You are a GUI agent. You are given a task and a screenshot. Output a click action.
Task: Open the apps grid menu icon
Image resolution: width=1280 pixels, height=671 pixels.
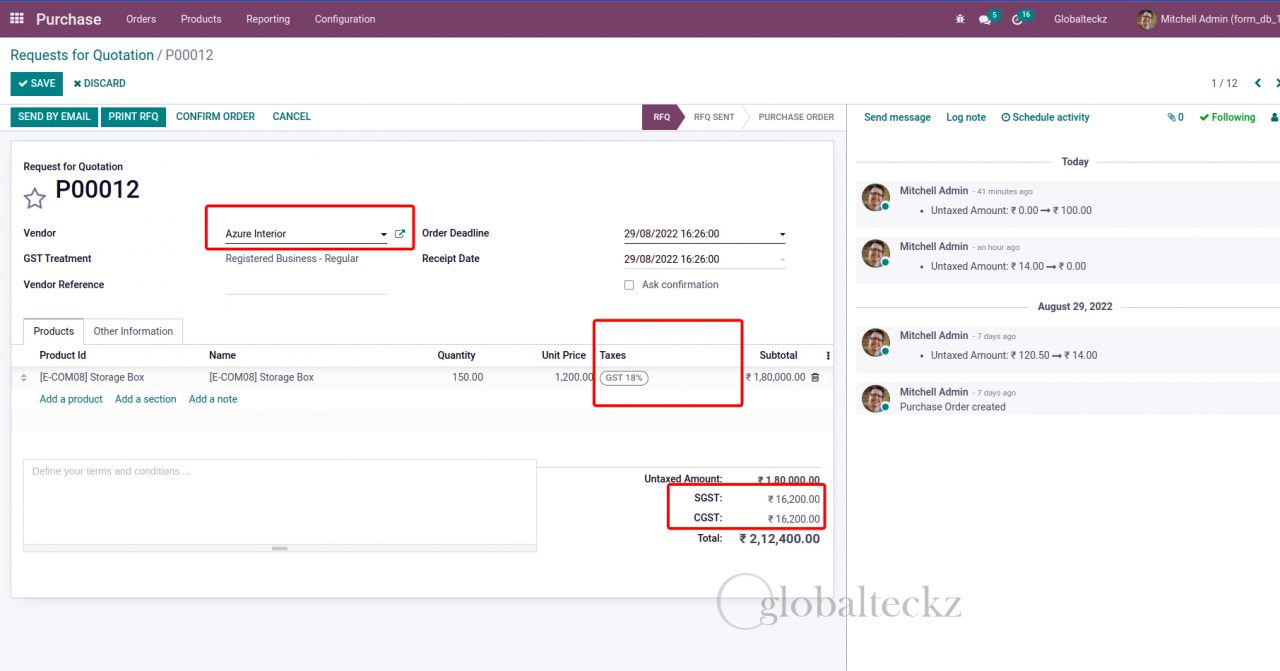[x=17, y=19]
